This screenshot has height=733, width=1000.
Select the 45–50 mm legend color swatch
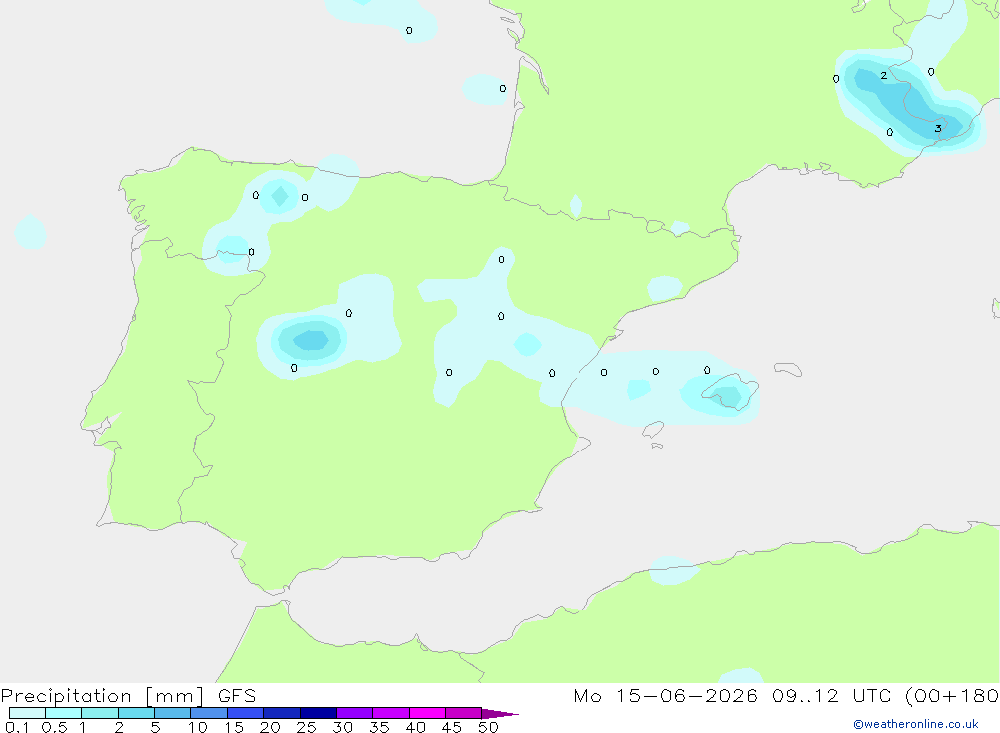pyautogui.click(x=464, y=713)
